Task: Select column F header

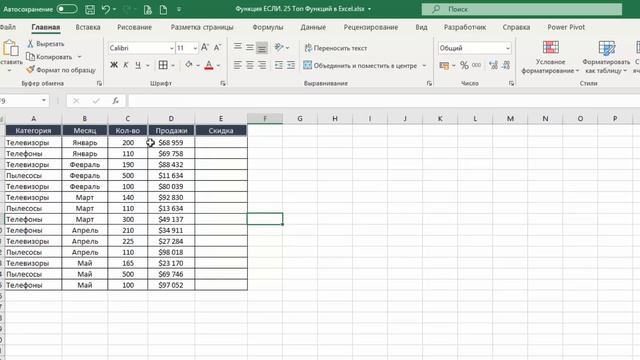Action: 265,118
